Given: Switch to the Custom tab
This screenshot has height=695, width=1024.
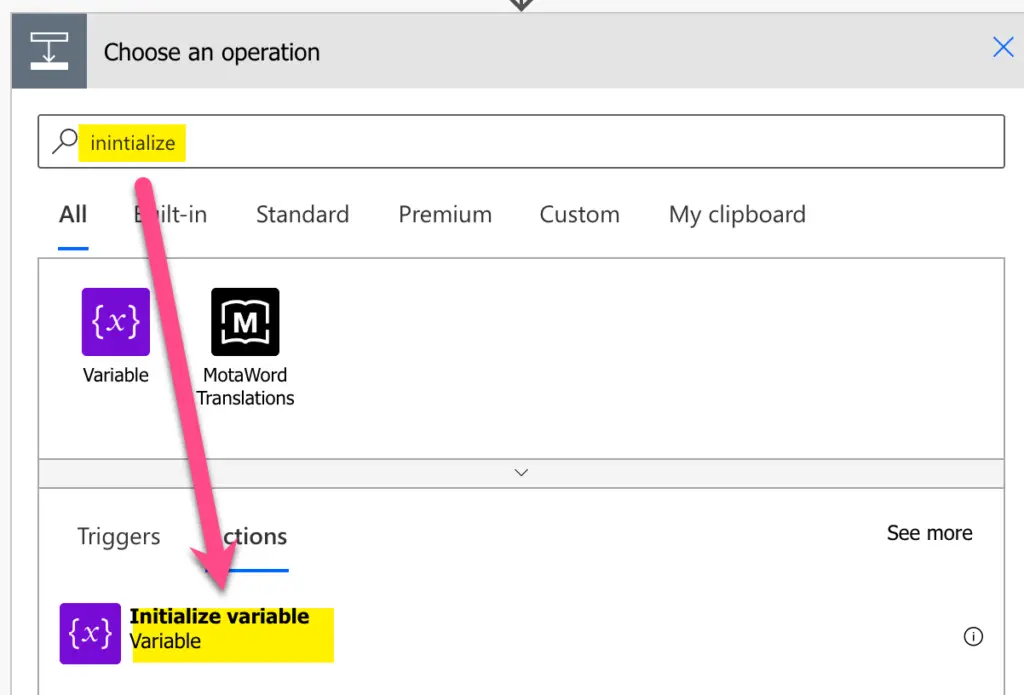Looking at the screenshot, I should (579, 214).
